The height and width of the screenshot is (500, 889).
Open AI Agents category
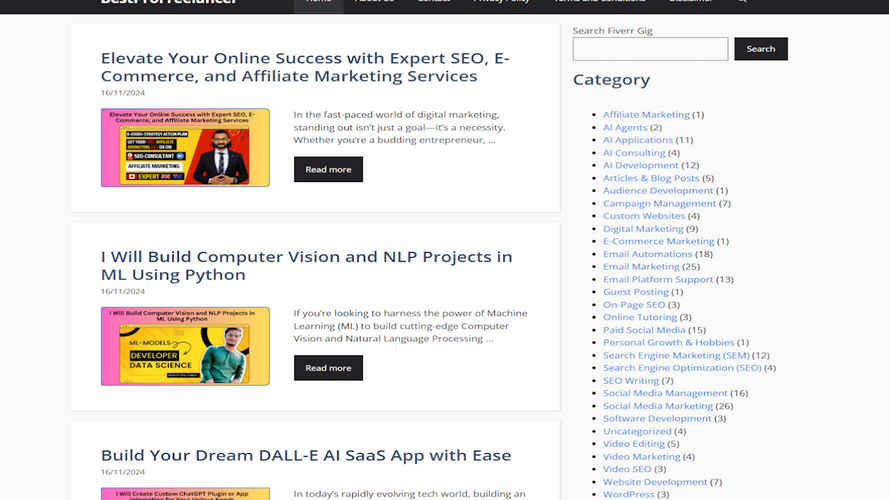pos(625,127)
